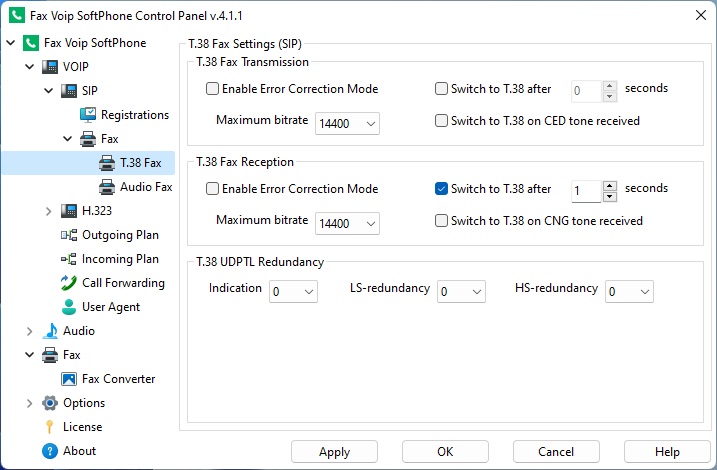
Task: Enable Error Correction Mode for Fax Transmission
Action: point(212,88)
